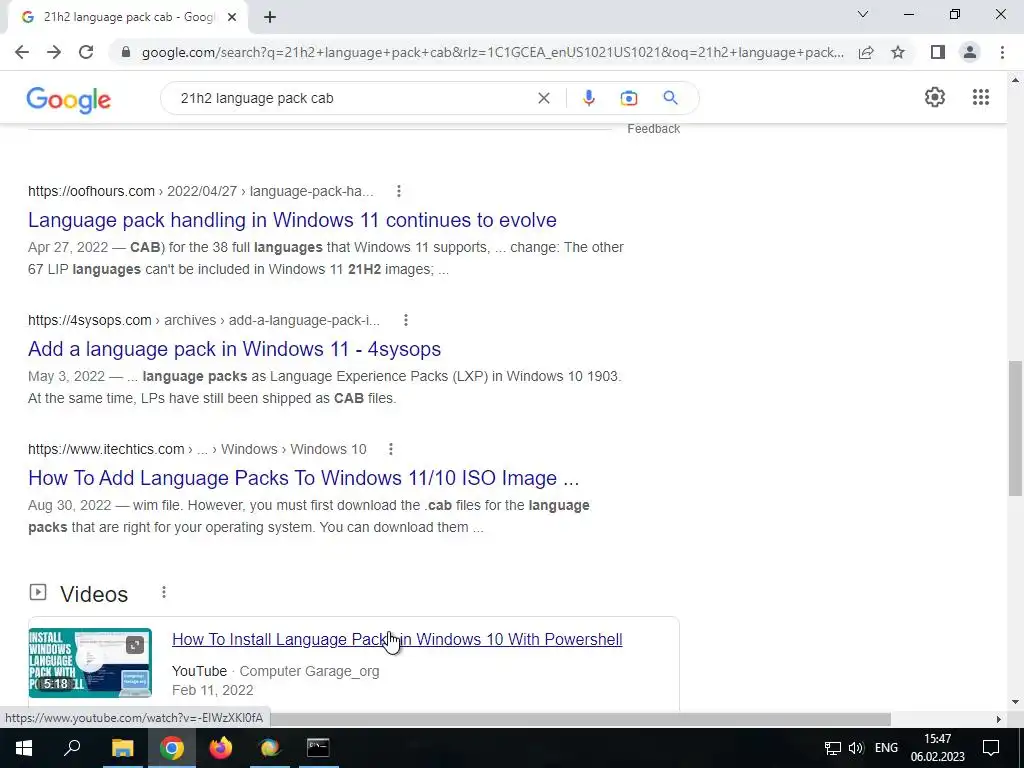Viewport: 1024px width, 768px height.
Task: Open 'Add a language pack in Windows 11 - 4sysops'
Action: point(234,349)
